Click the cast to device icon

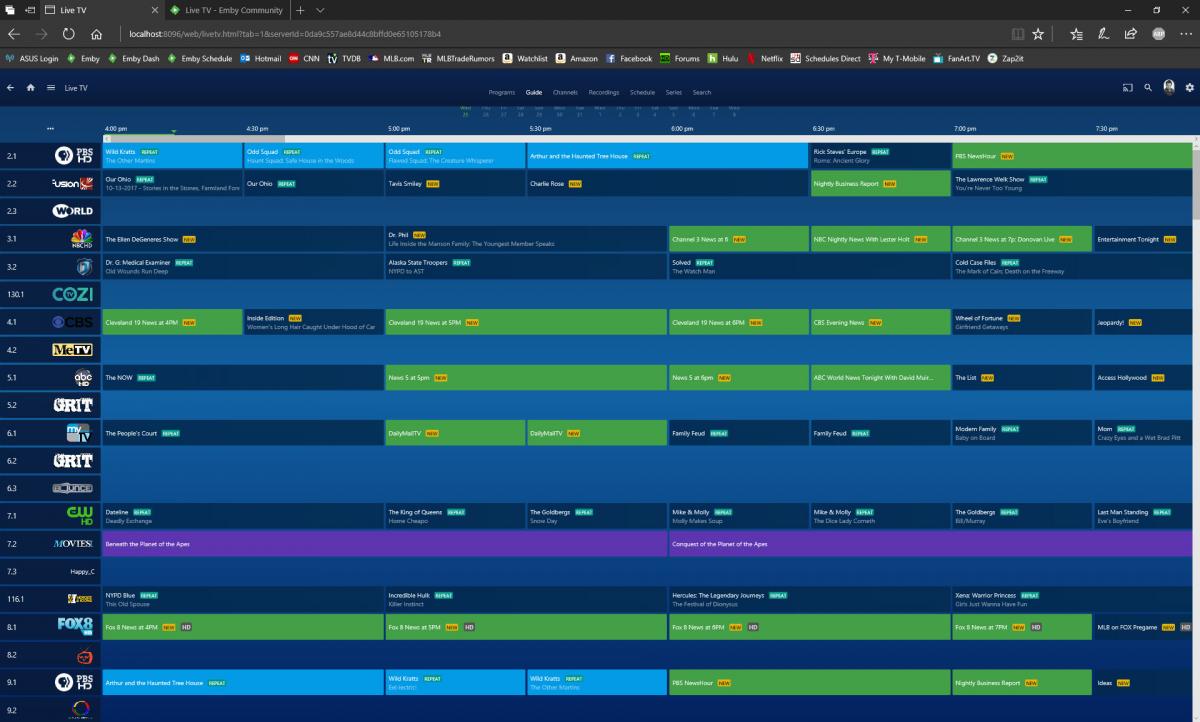coord(1128,88)
